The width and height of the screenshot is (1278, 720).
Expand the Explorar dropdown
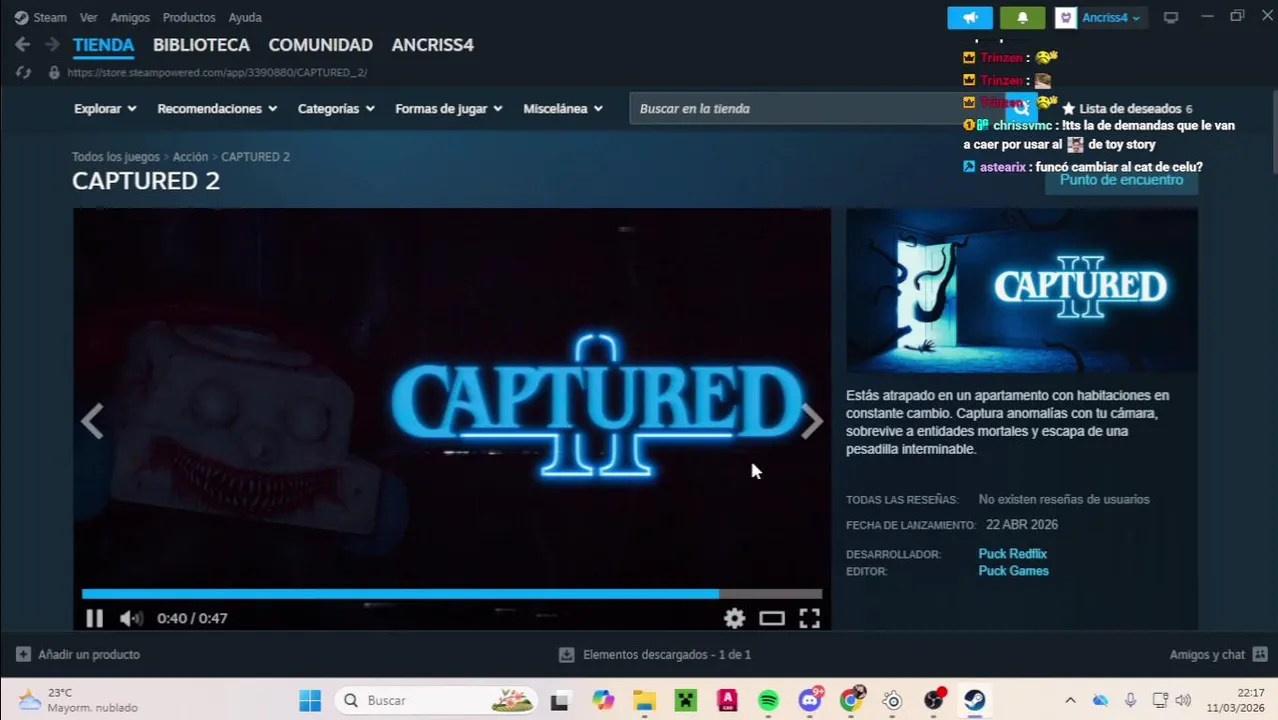pyautogui.click(x=105, y=108)
